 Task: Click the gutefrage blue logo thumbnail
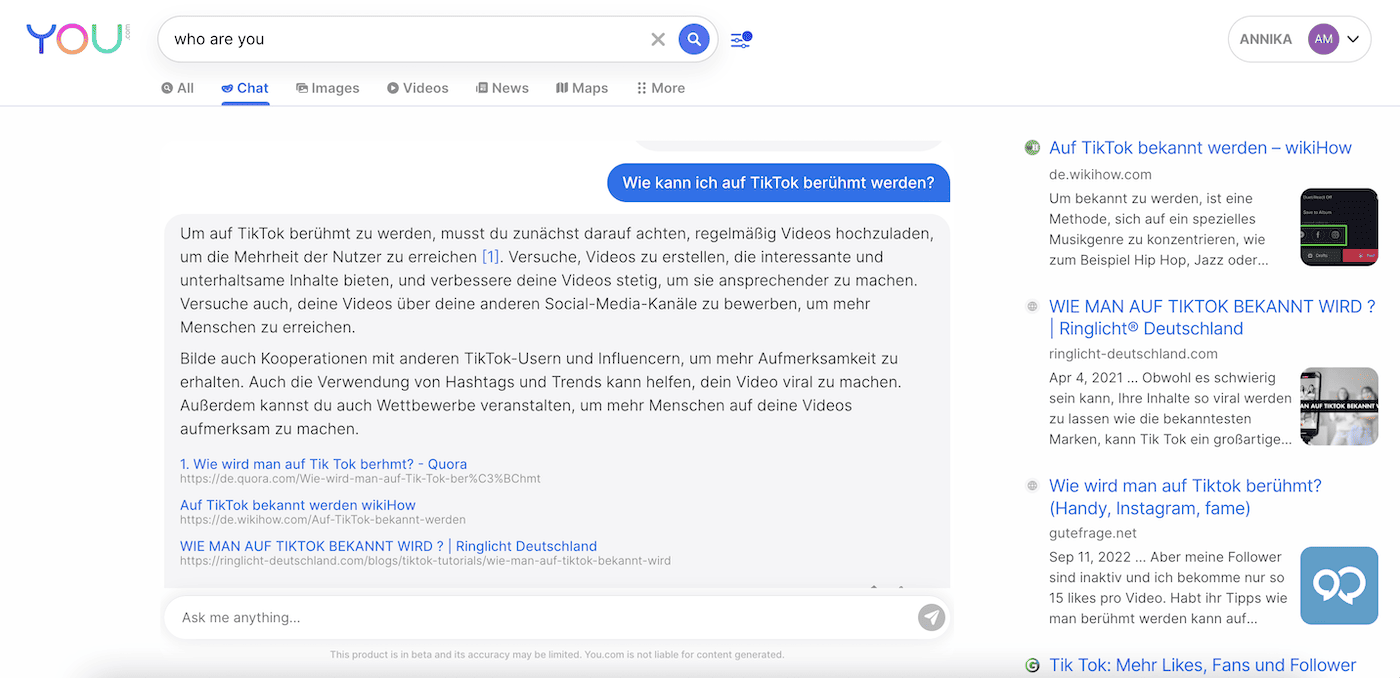(1339, 586)
